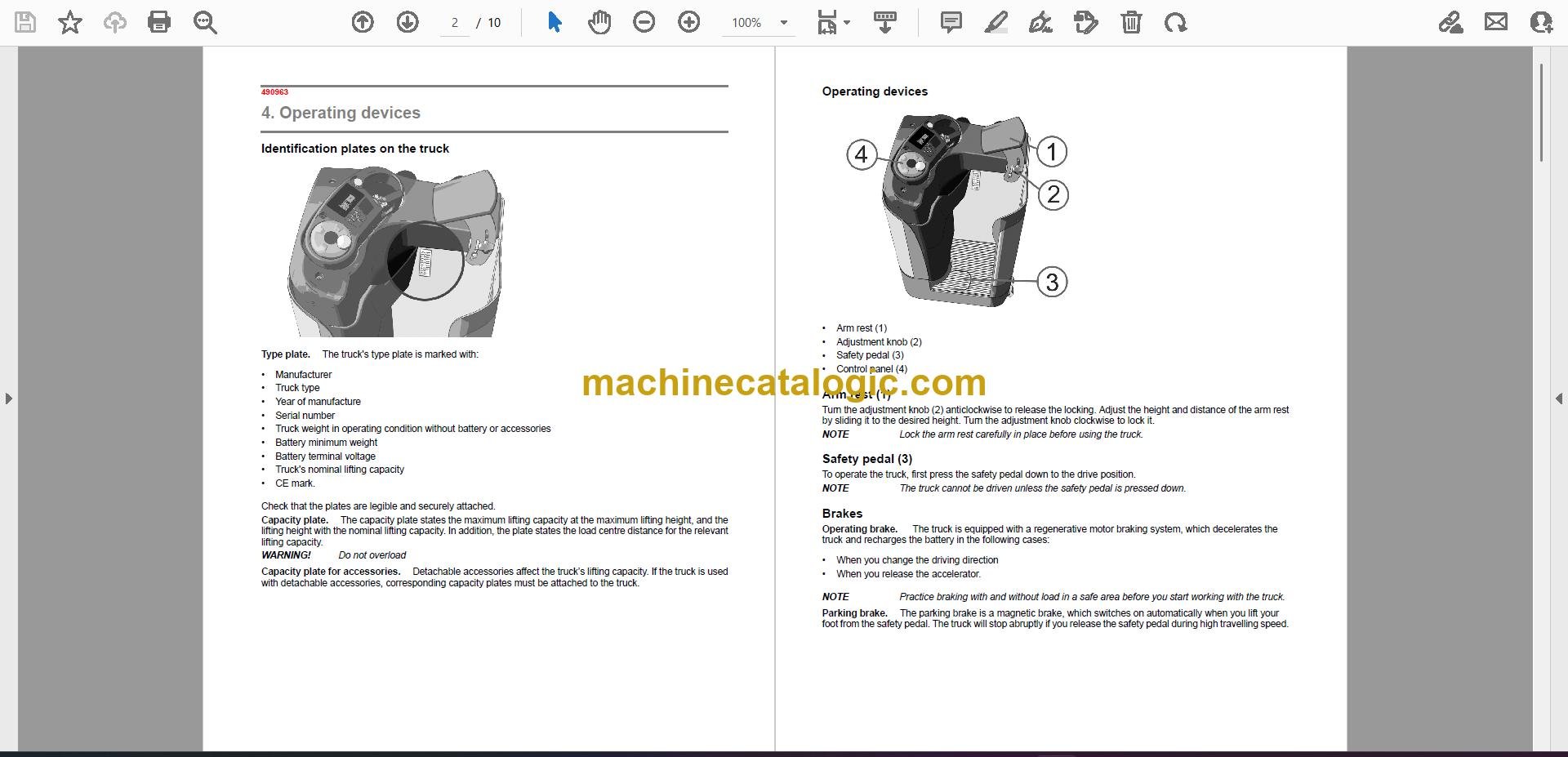Viewport: 1568px width, 757px height.
Task: Open the 100% zoom level dropdown
Action: (x=759, y=23)
